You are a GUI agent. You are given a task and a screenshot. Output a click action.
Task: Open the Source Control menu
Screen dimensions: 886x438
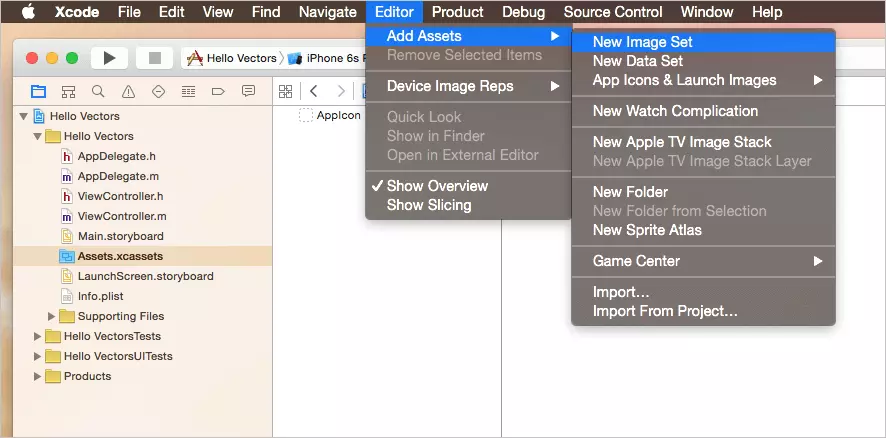click(613, 12)
